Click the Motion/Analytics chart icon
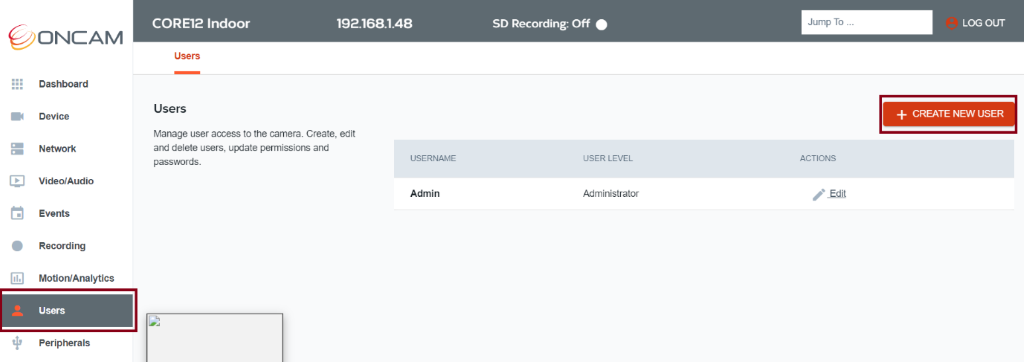This screenshot has height=362, width=1024. pyautogui.click(x=18, y=278)
